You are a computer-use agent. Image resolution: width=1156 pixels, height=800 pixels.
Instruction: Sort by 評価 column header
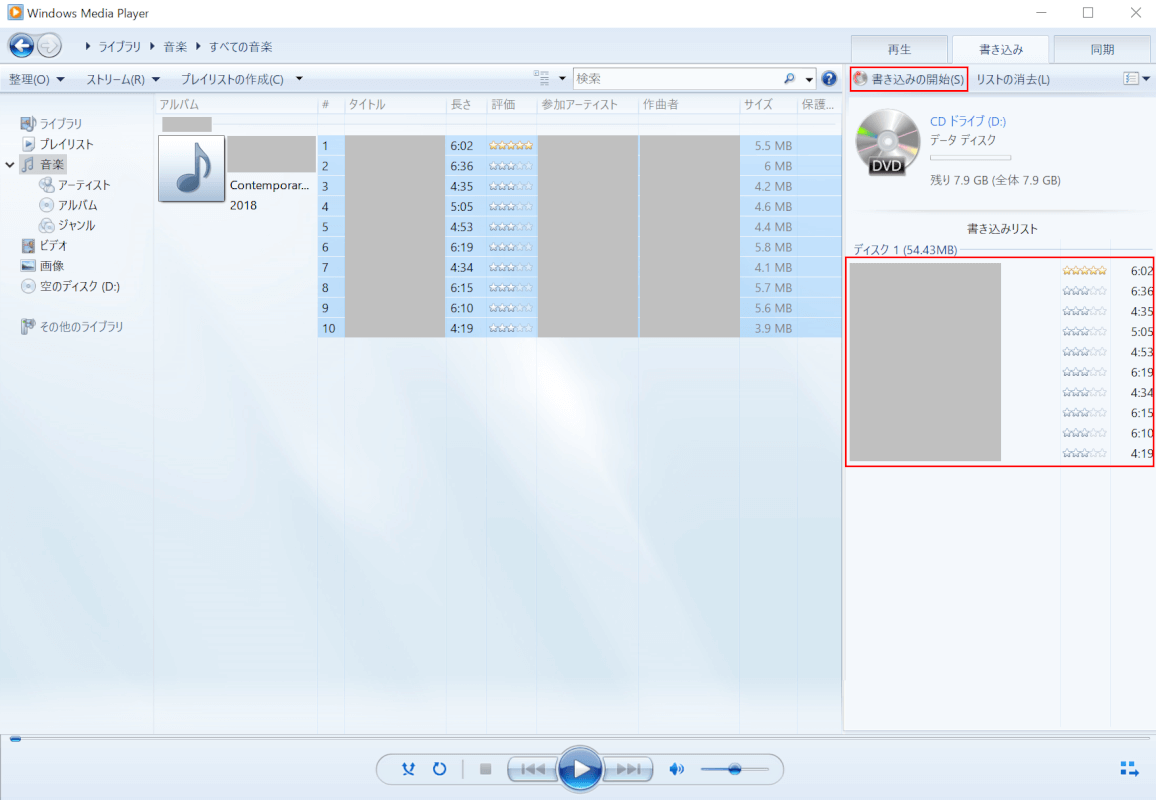tap(512, 105)
